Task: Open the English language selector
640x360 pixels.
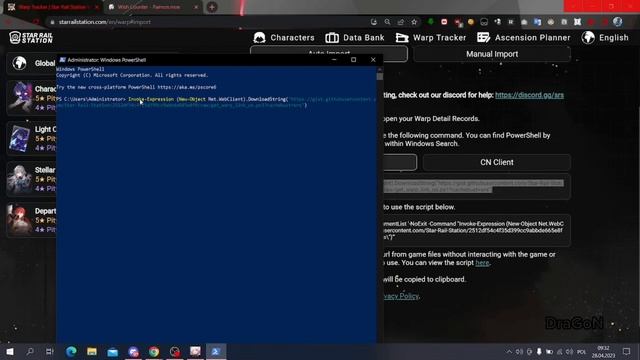Action: 605,38
